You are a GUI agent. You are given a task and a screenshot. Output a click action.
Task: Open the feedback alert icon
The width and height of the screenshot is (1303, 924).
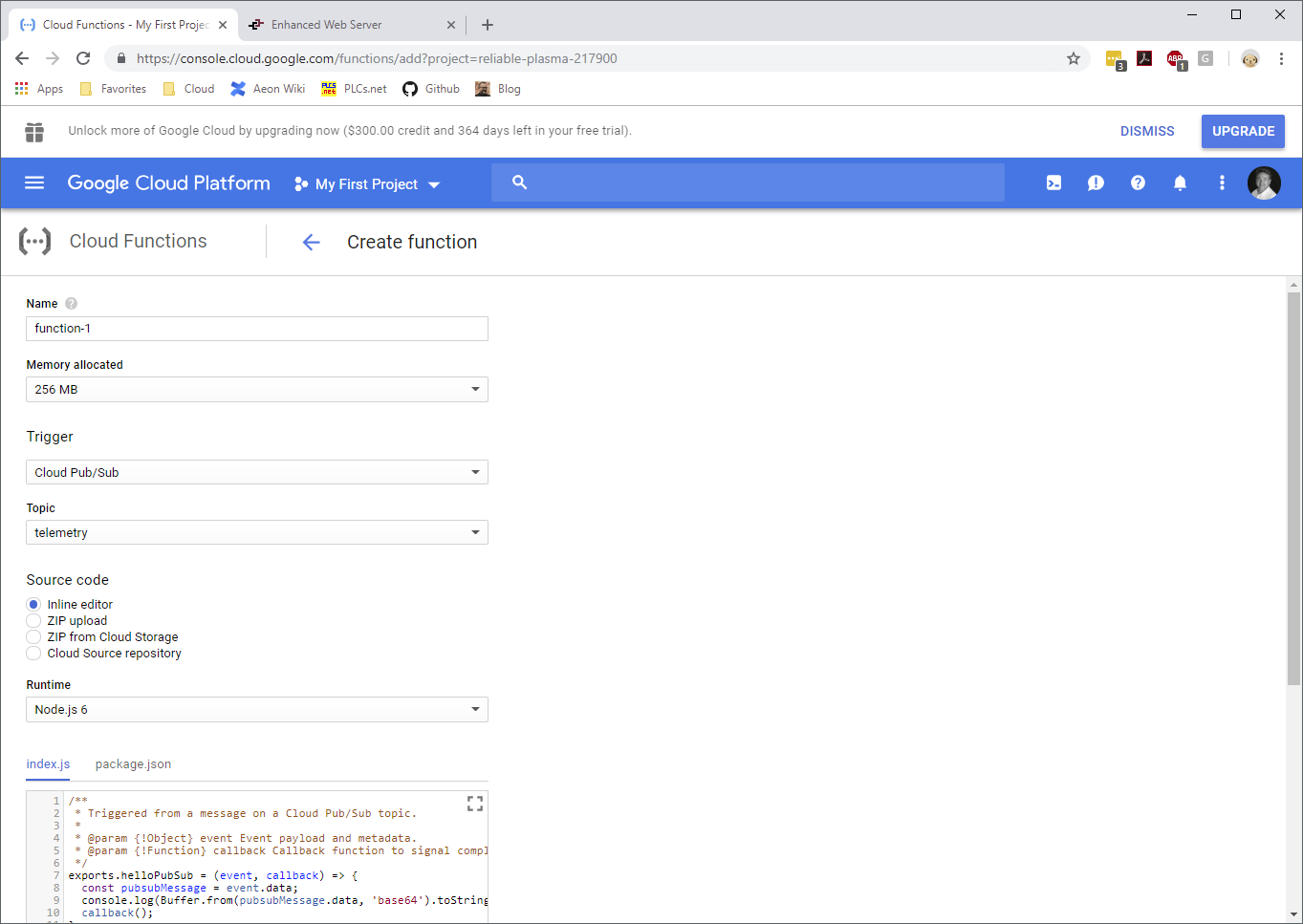pos(1096,183)
